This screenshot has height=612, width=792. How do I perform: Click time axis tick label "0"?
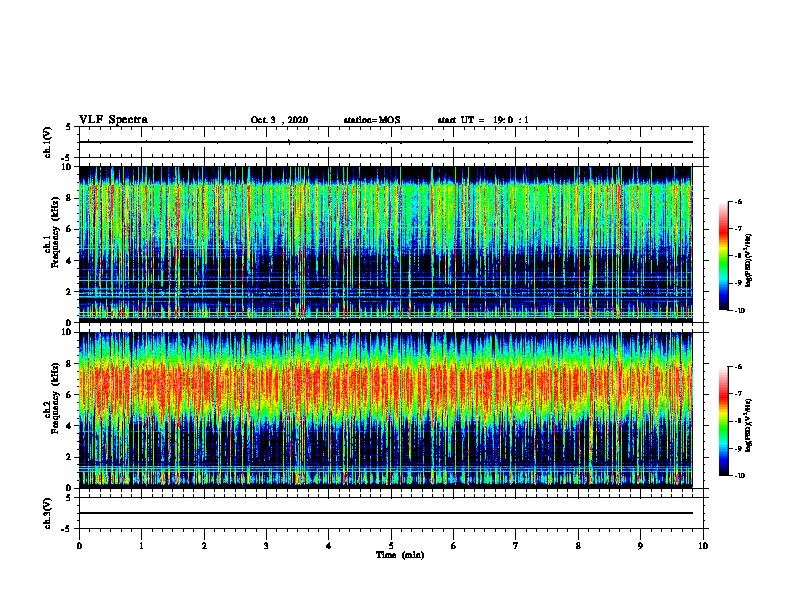[x=79, y=546]
